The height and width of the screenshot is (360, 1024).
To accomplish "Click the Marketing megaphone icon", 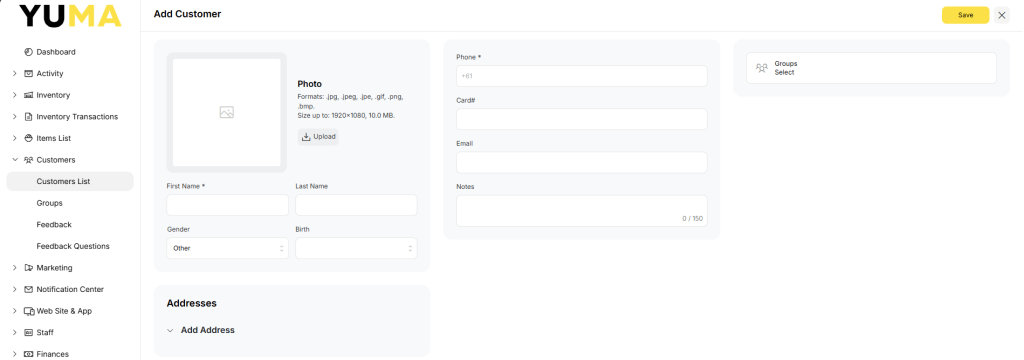I will coord(28,268).
